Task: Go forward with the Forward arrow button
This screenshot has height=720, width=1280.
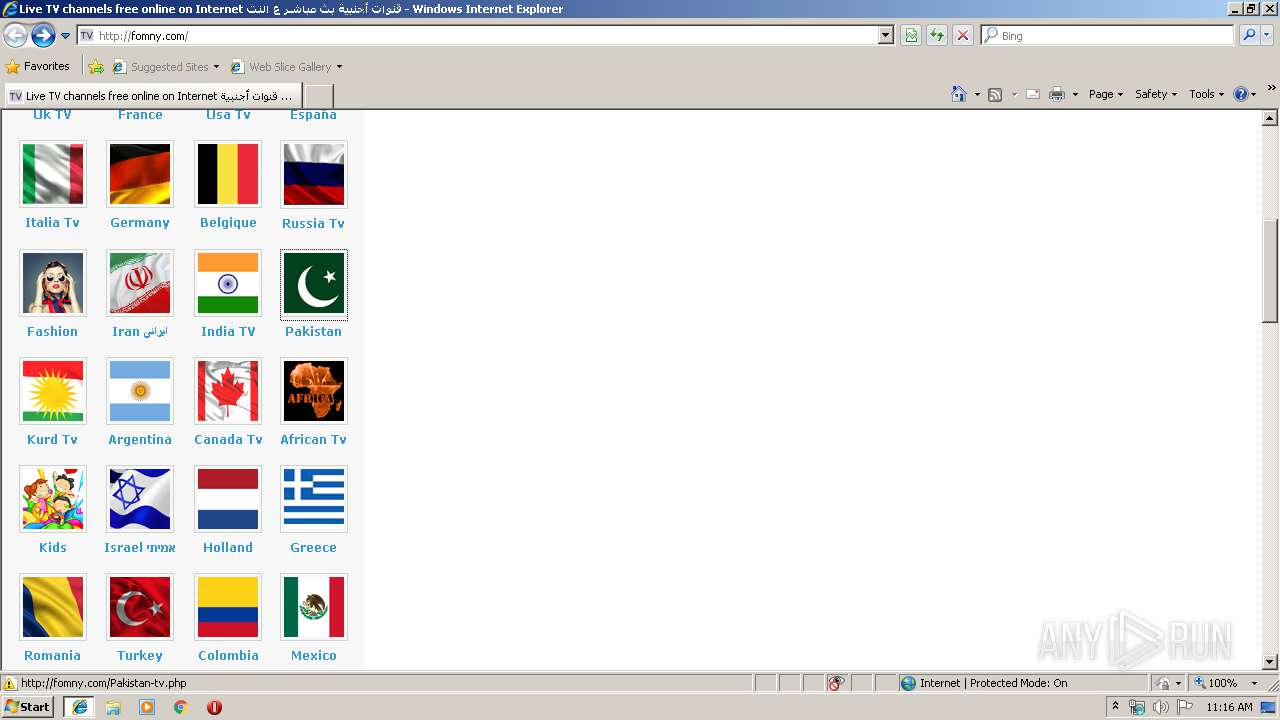Action: 43,35
